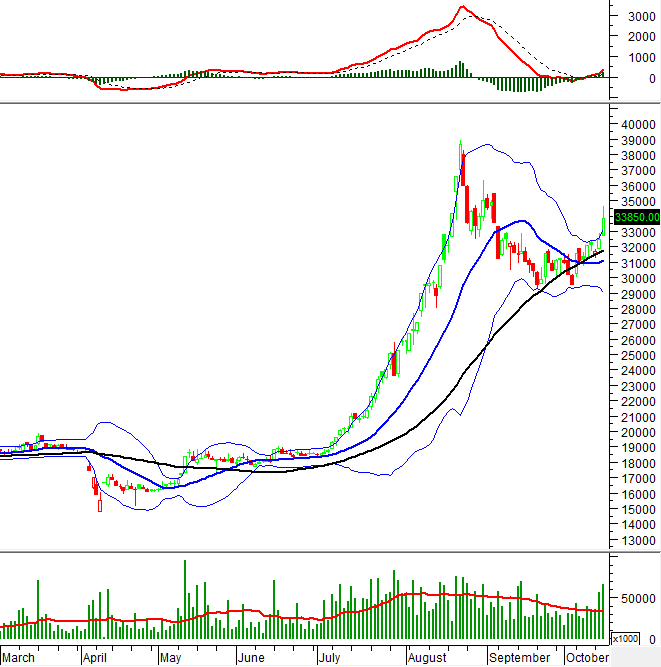This screenshot has height=667, width=661.
Task: Select the 20000 price axis label
Action: tap(637, 432)
